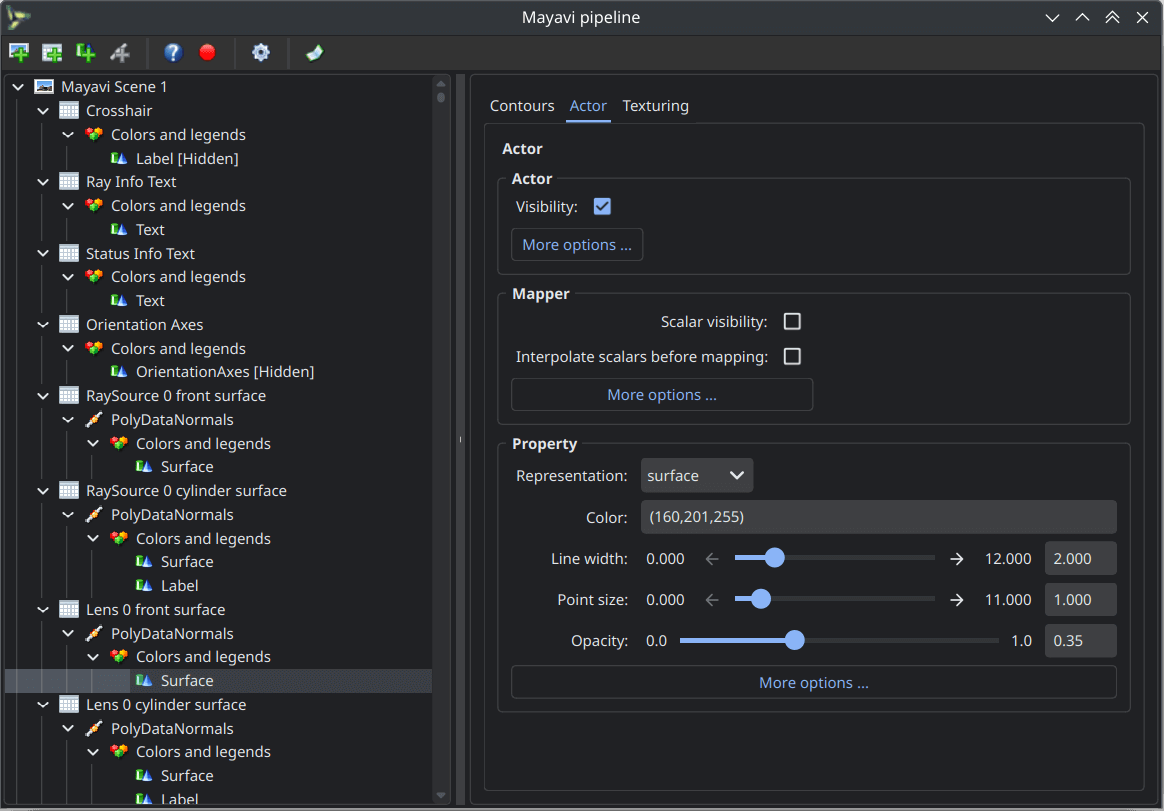Image resolution: width=1164 pixels, height=811 pixels.
Task: Click PolyDataNormals filter icon under Lens 0 front surface
Action: pyautogui.click(x=94, y=634)
